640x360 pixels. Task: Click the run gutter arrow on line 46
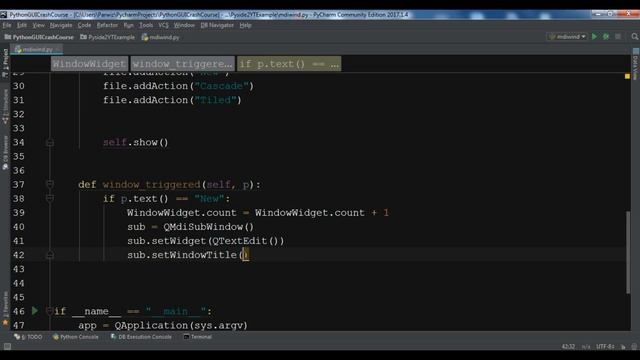pos(35,311)
